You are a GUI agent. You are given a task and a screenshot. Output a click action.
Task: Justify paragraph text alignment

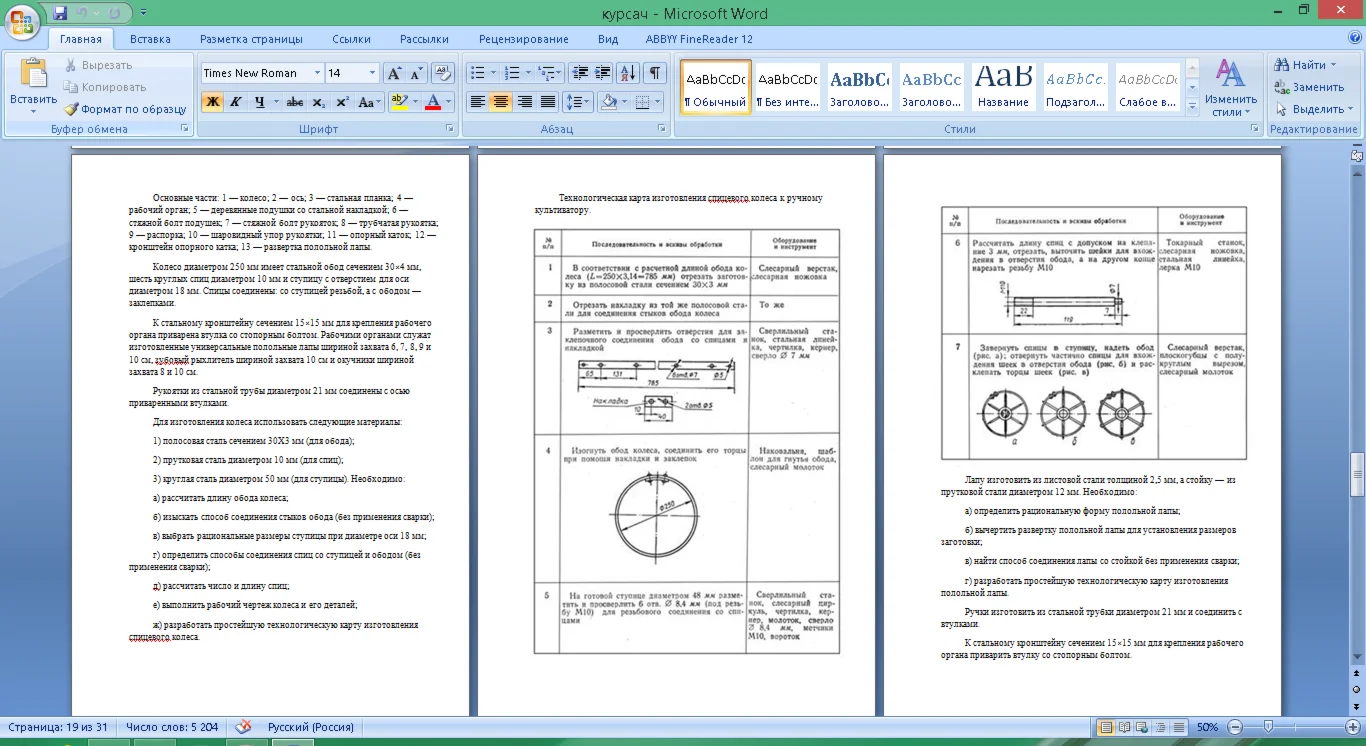coord(548,102)
